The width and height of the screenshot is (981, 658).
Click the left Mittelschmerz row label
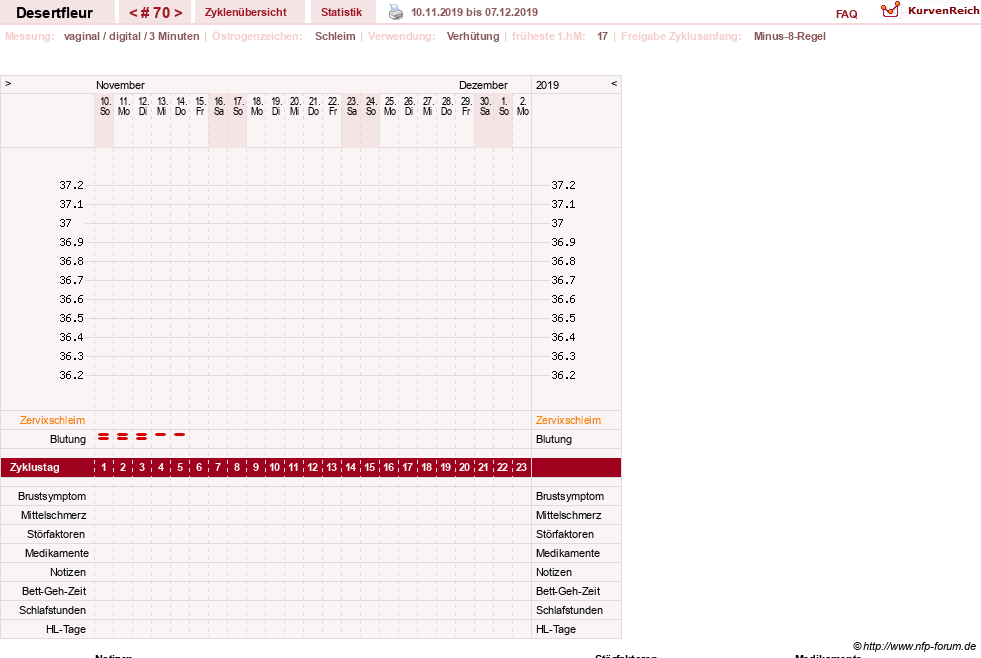coord(53,515)
